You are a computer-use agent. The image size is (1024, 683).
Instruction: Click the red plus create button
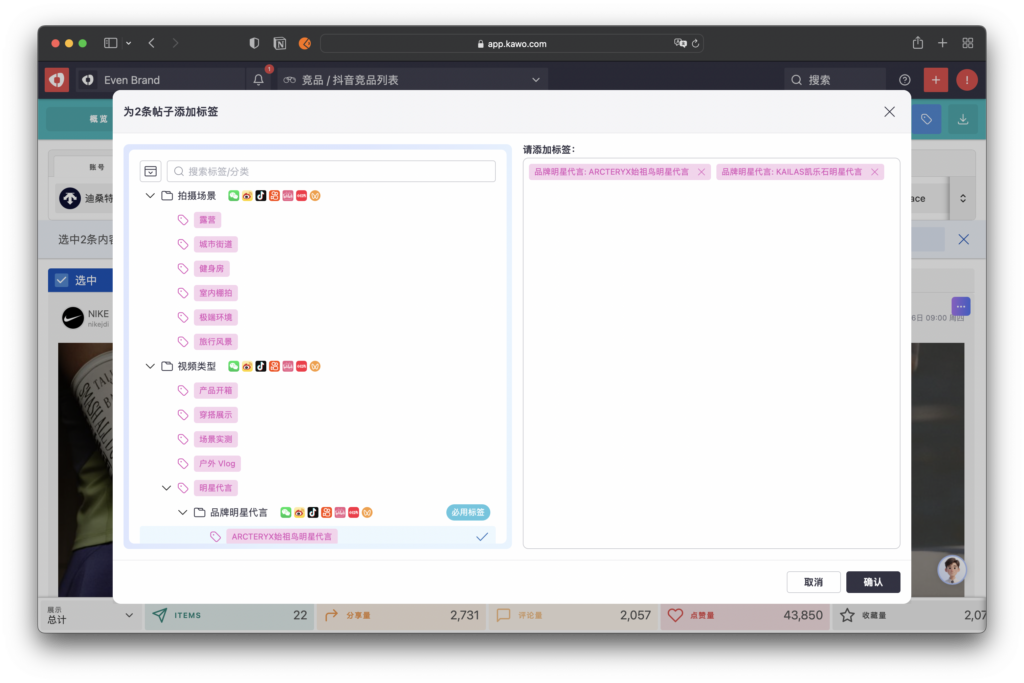point(935,80)
